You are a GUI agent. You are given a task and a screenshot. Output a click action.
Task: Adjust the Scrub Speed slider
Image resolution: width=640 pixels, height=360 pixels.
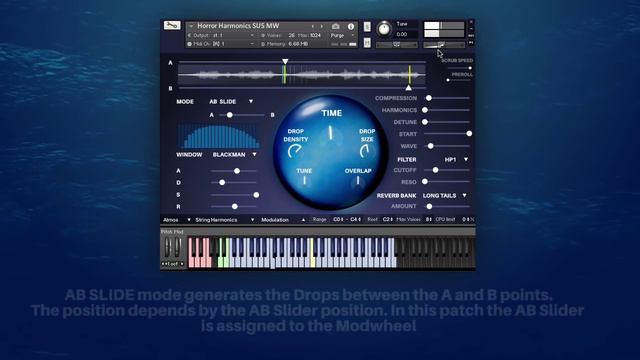point(459,68)
